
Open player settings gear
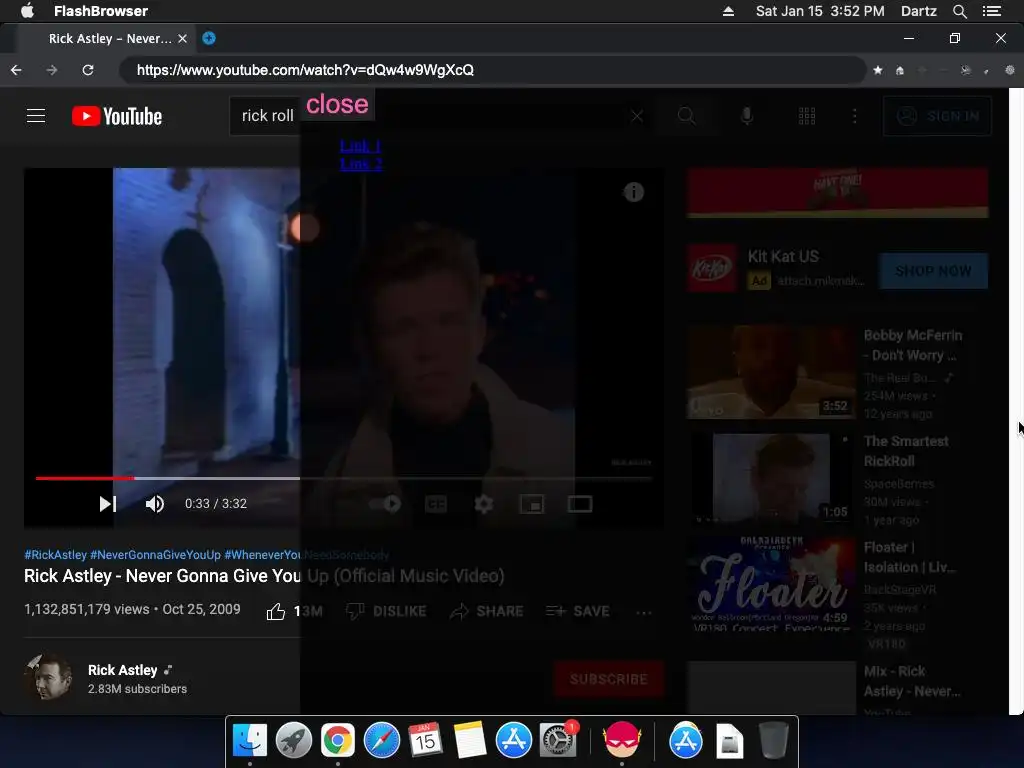point(484,504)
